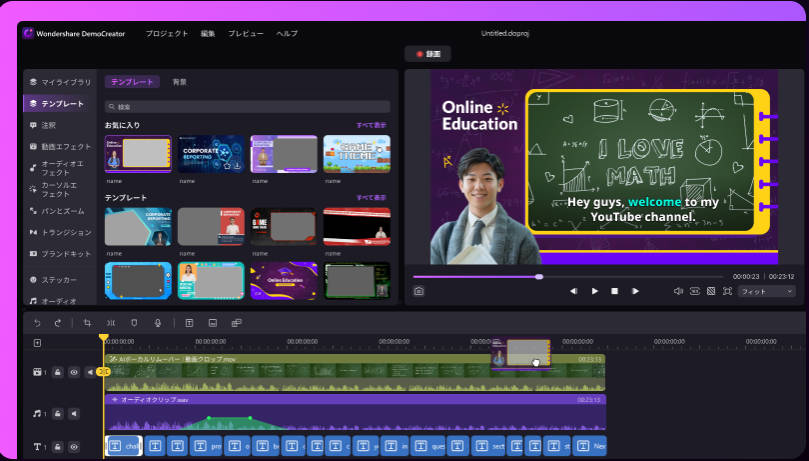Click the preview volume speaker icon
This screenshot has width=809, height=461.
(x=678, y=291)
